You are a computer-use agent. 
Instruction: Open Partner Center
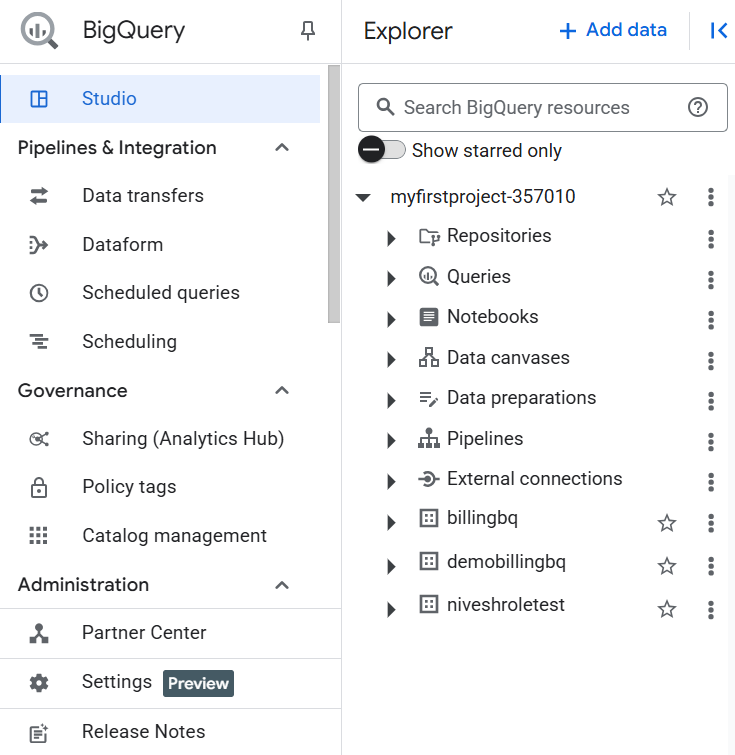pyautogui.click(x=144, y=633)
